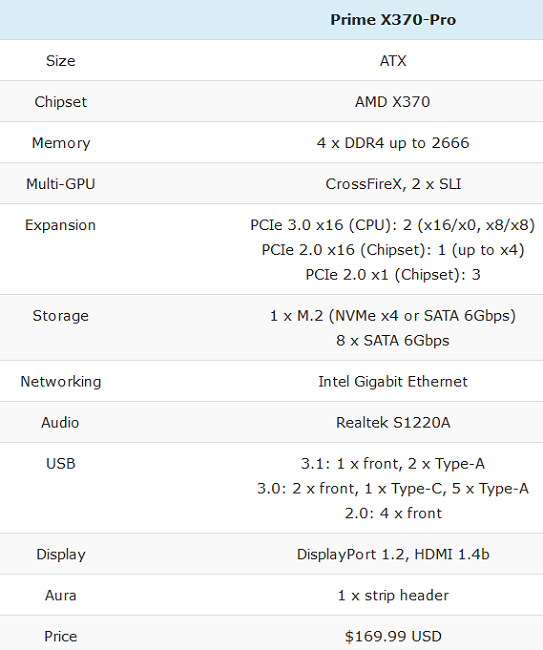Image resolution: width=543 pixels, height=650 pixels.
Task: Click the Prime X370-Pro column header
Action: click(393, 19)
